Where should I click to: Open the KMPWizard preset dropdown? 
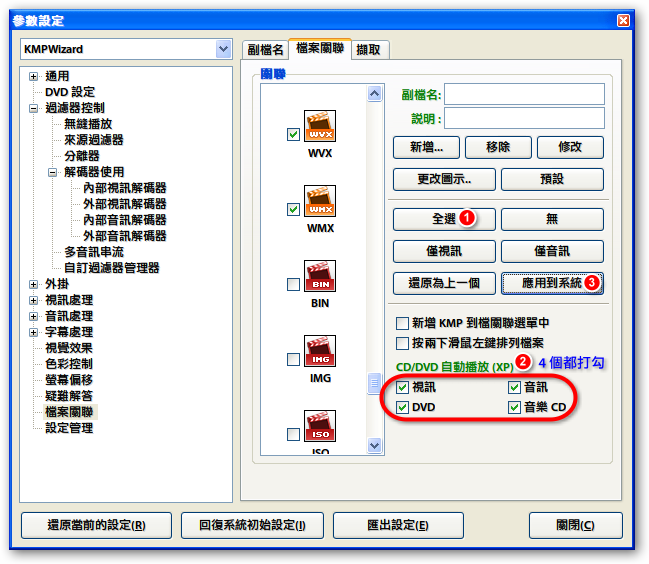click(224, 49)
